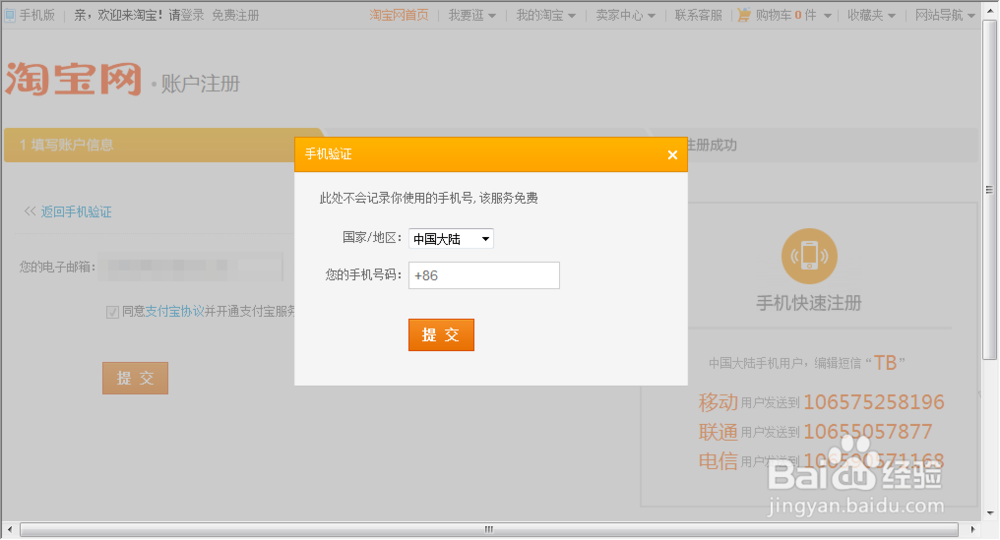
Task: Click the 账户注册 page title text
Action: tap(200, 84)
